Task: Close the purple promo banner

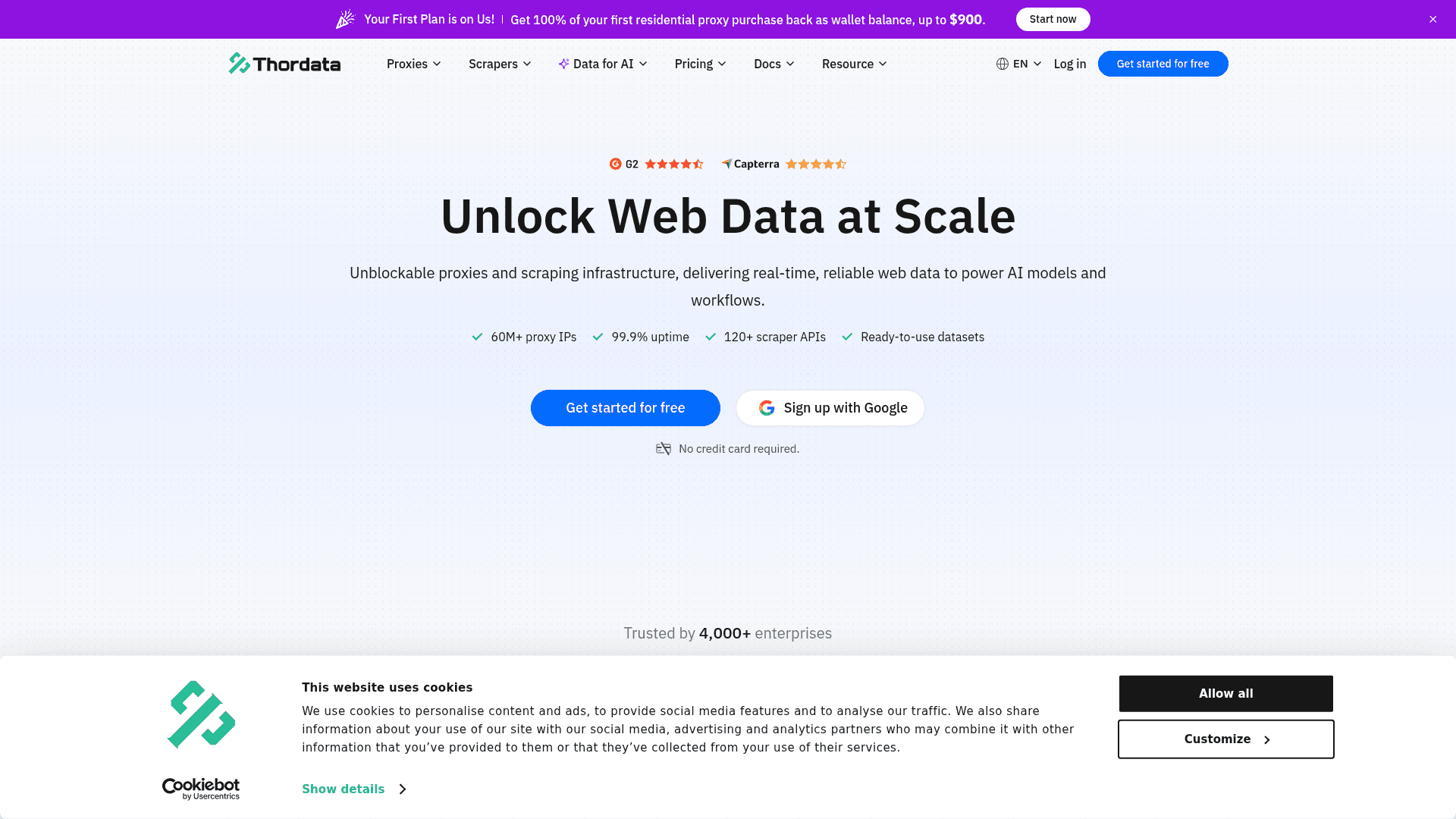Action: pos(1432,19)
